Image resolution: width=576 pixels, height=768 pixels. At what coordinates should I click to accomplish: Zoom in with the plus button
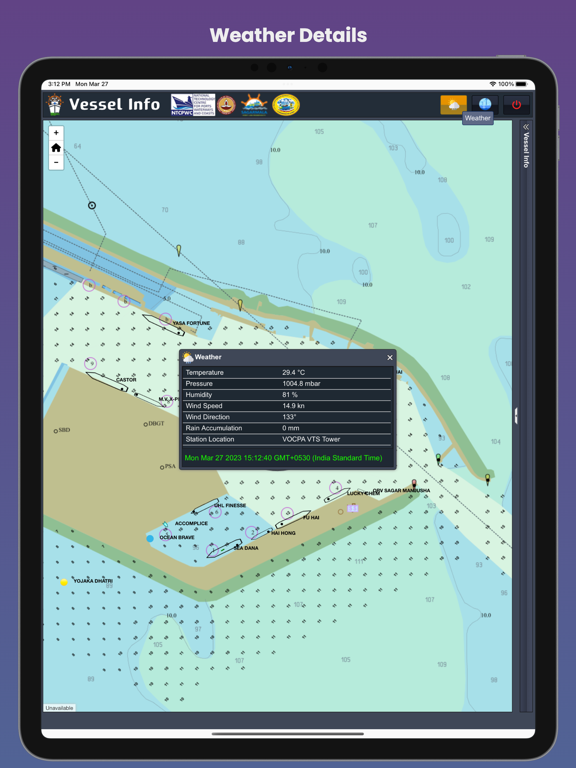point(56,133)
